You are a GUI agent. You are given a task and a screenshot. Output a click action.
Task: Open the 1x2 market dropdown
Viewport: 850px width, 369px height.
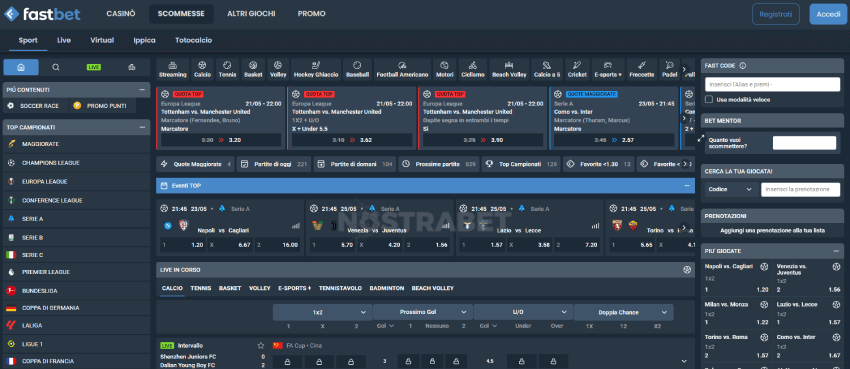pyautogui.click(x=322, y=312)
